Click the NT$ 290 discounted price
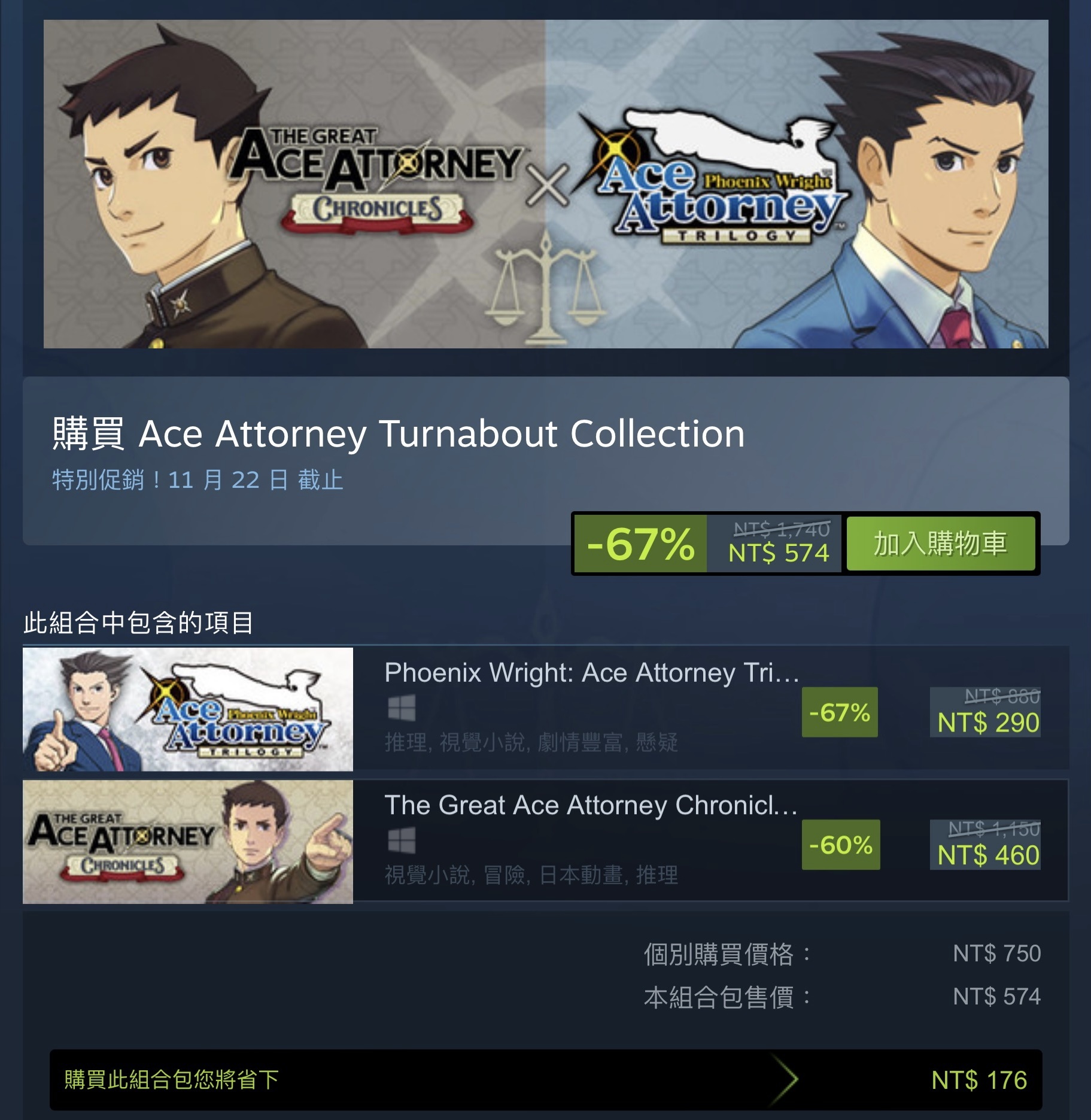The image size is (1091, 1120). [988, 723]
